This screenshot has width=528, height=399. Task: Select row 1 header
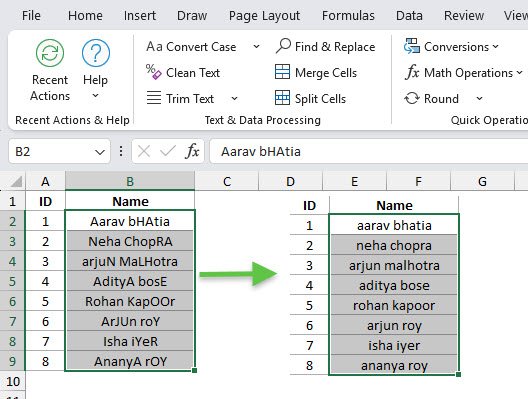(12, 201)
